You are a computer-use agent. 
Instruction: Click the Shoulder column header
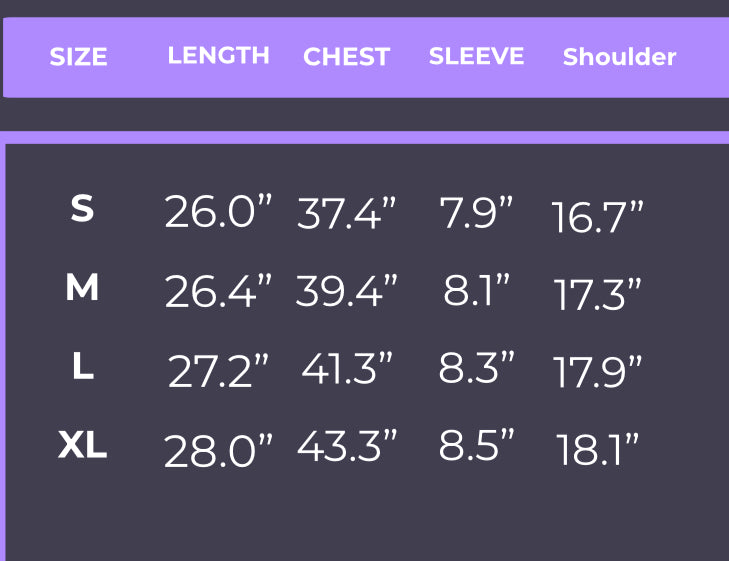pyautogui.click(x=619, y=57)
